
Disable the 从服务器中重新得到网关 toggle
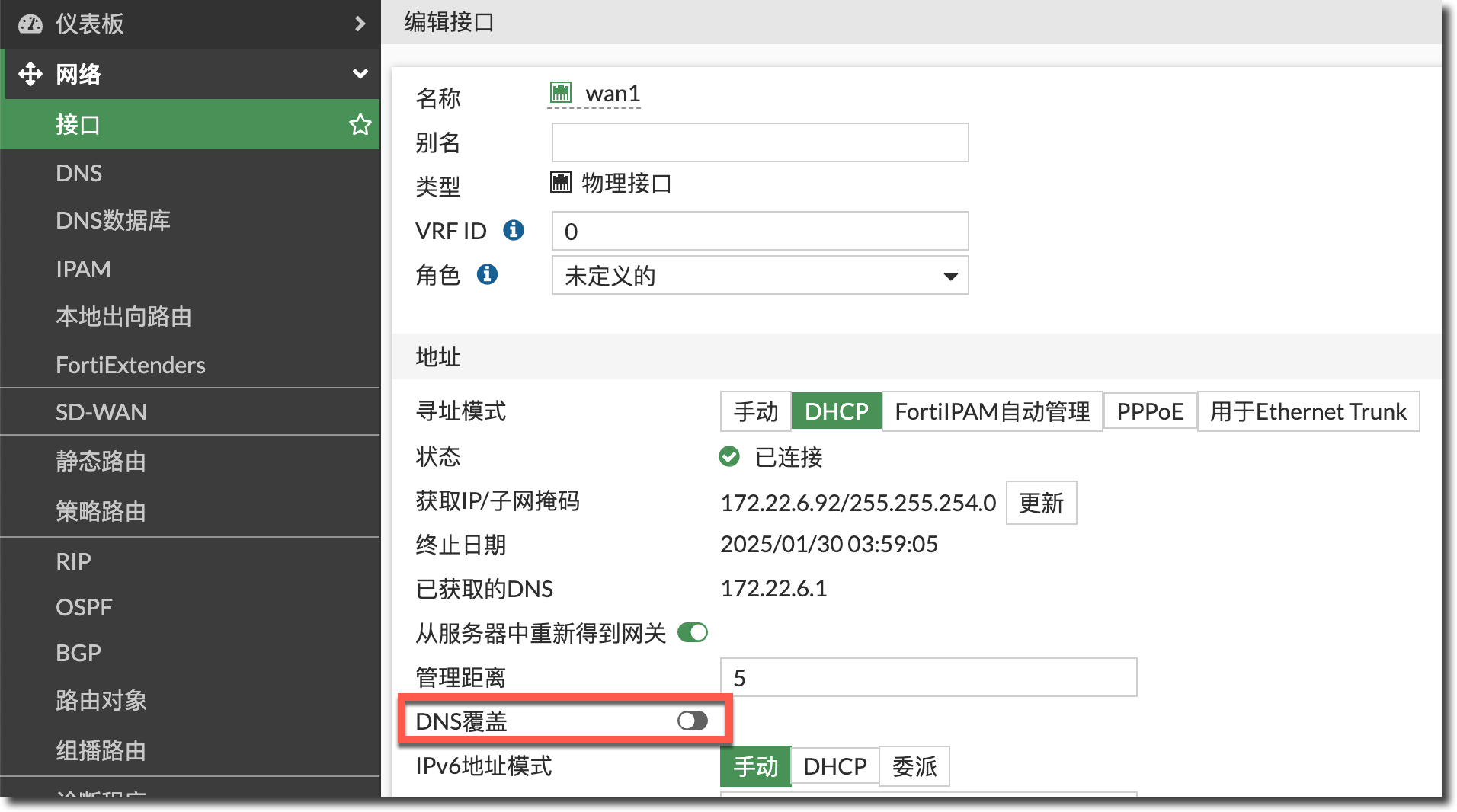click(x=692, y=632)
